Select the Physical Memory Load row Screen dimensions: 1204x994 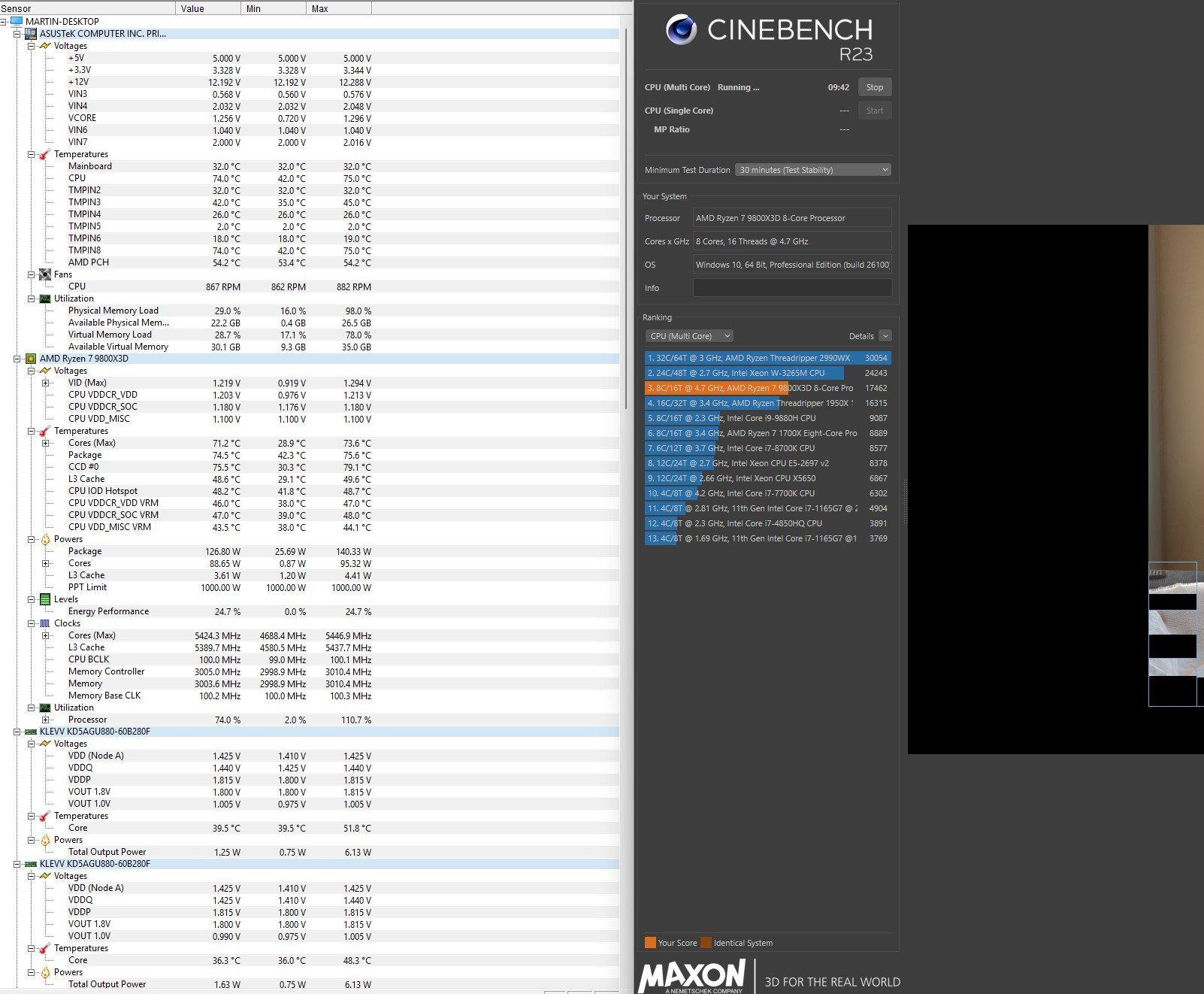(x=310, y=311)
